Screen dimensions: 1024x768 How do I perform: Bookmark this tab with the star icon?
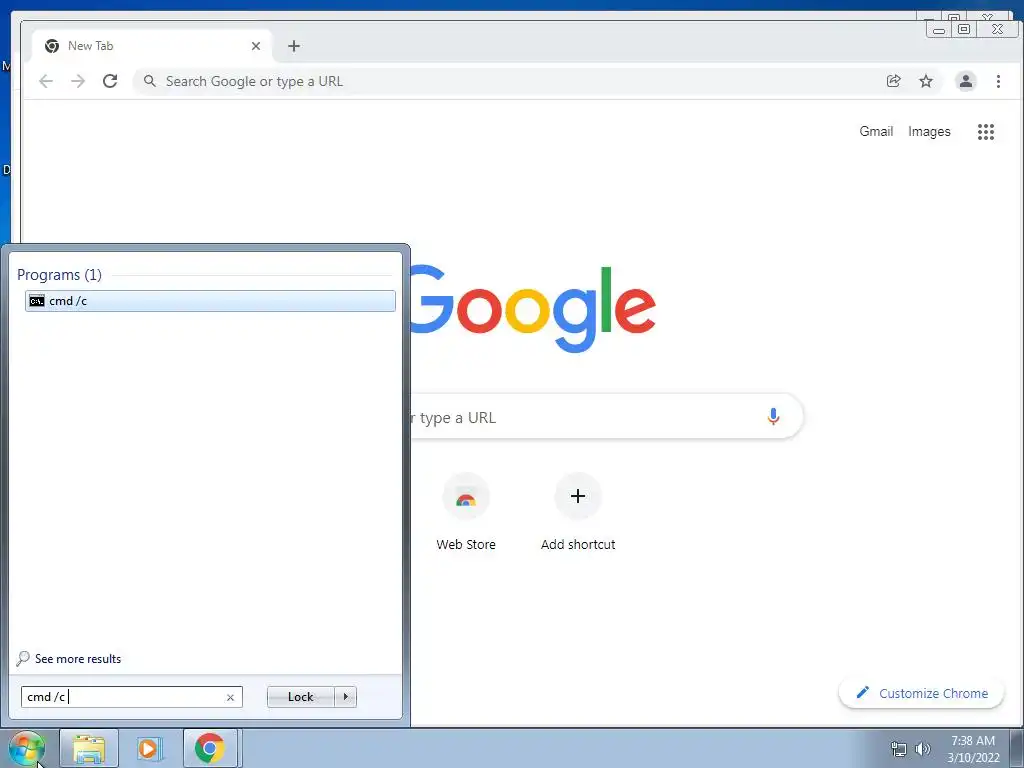tap(926, 81)
